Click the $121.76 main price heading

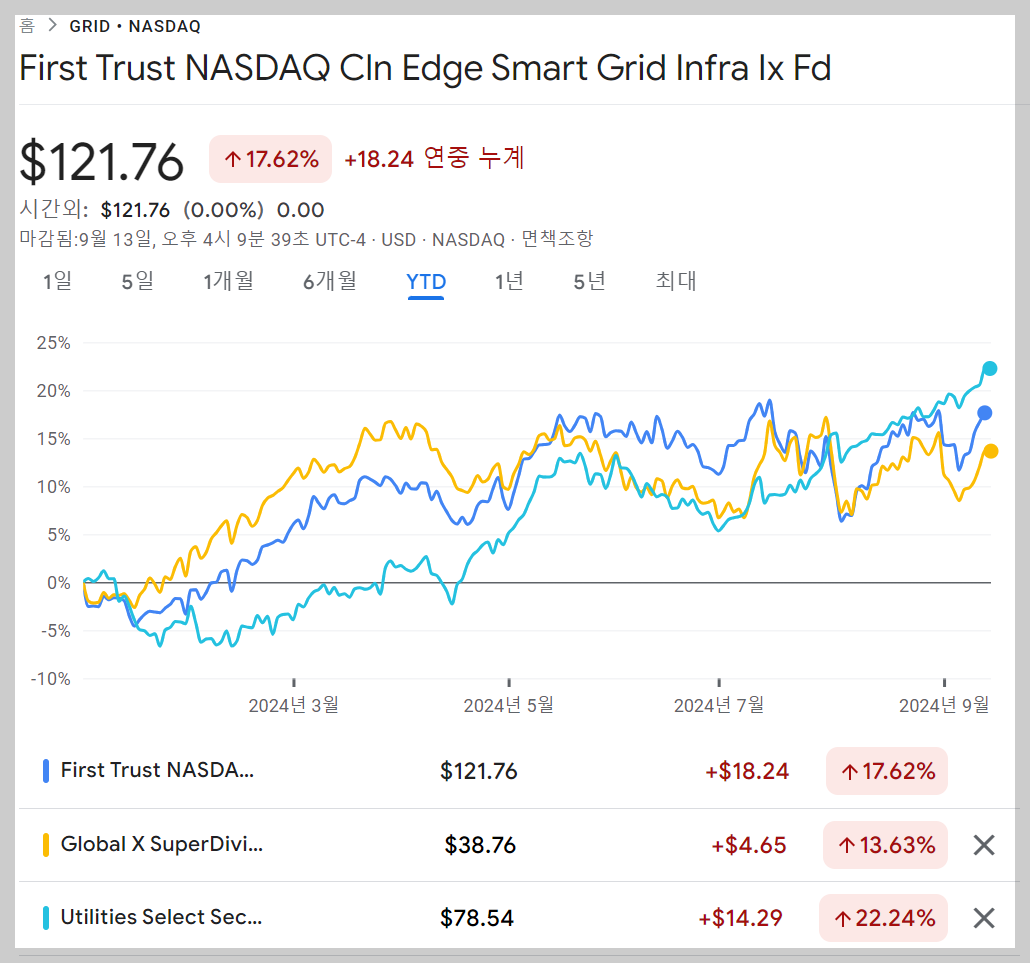pos(102,162)
